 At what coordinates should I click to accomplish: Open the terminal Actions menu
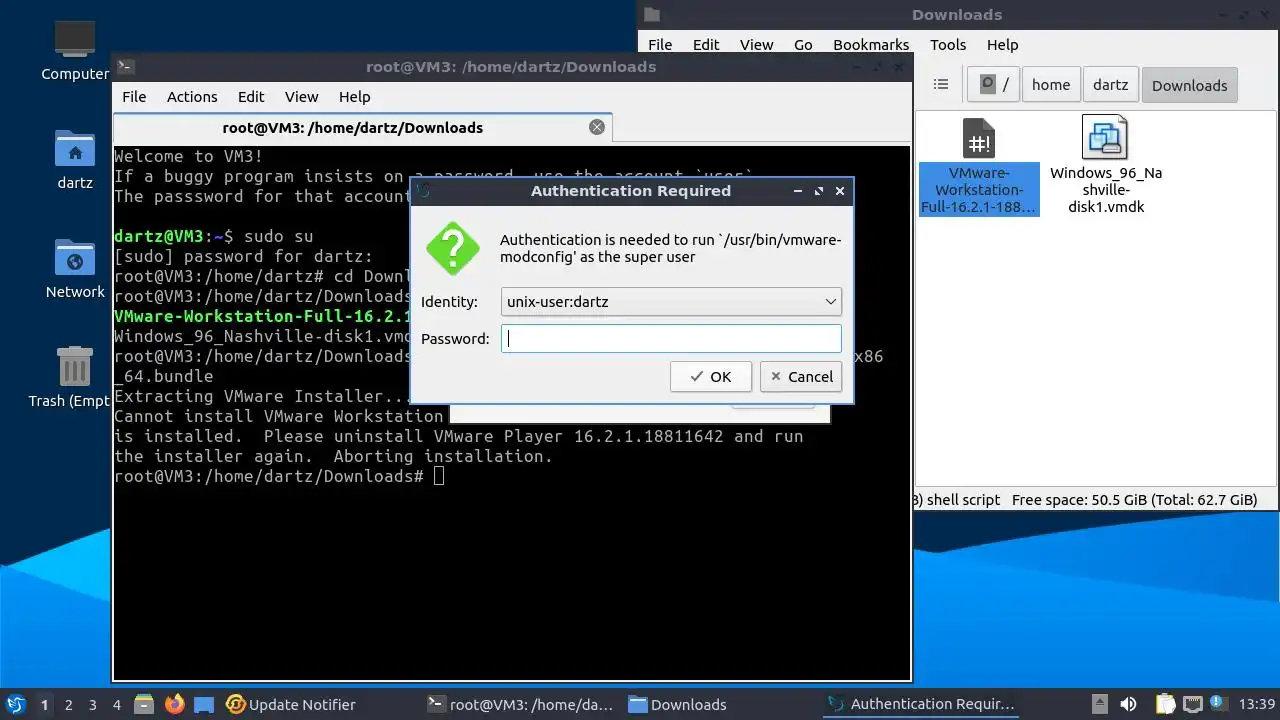tap(192, 97)
